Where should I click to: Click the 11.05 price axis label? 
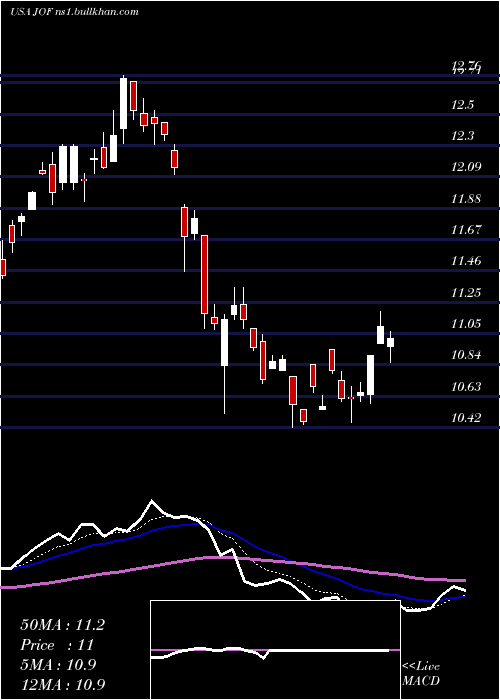tap(466, 324)
